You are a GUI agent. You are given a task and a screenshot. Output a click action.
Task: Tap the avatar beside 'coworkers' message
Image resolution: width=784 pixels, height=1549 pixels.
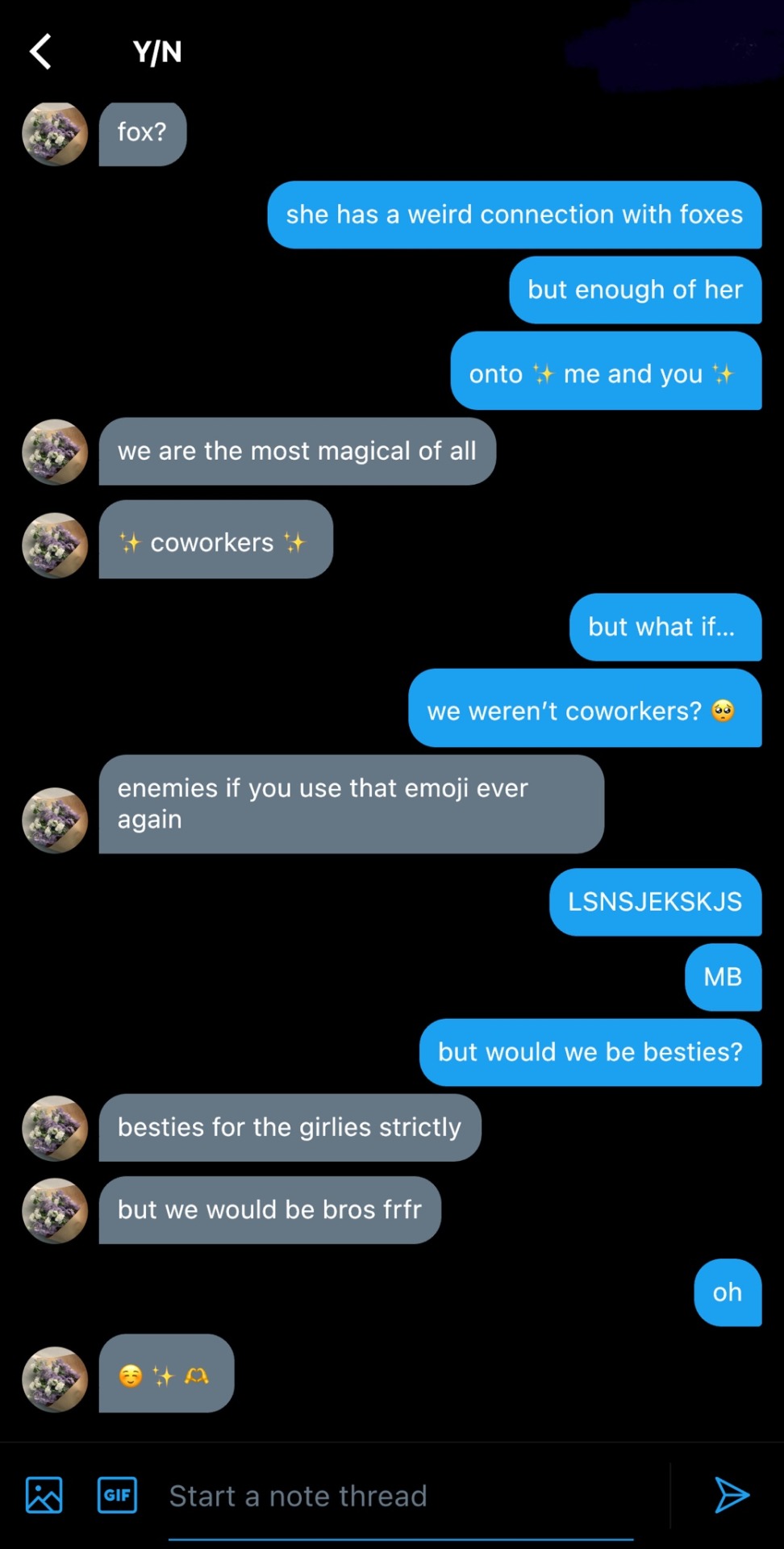coord(55,545)
